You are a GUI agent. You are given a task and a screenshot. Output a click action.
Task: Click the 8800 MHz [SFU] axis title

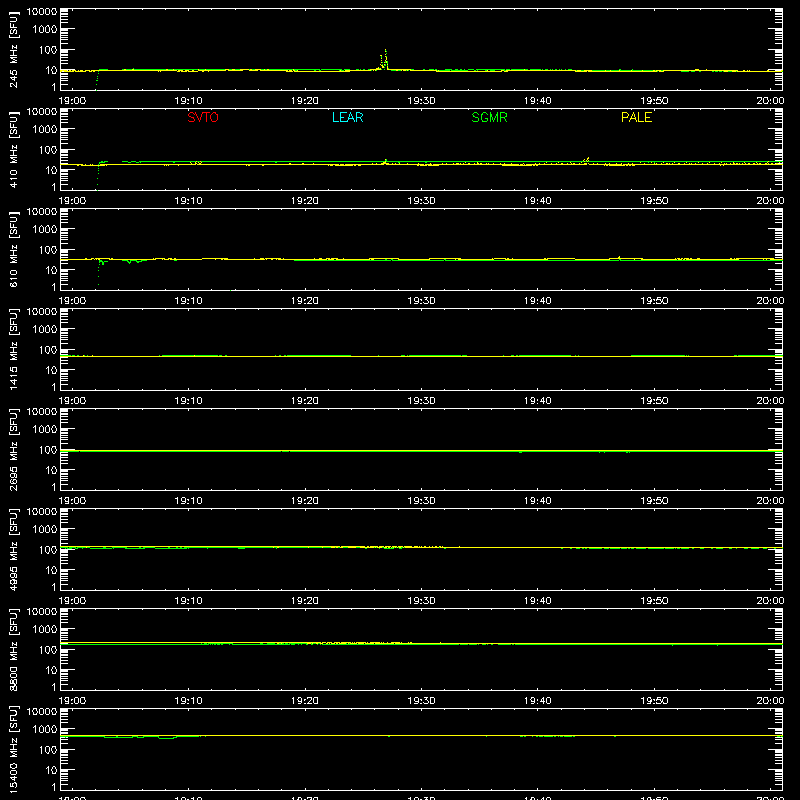click(x=14, y=649)
